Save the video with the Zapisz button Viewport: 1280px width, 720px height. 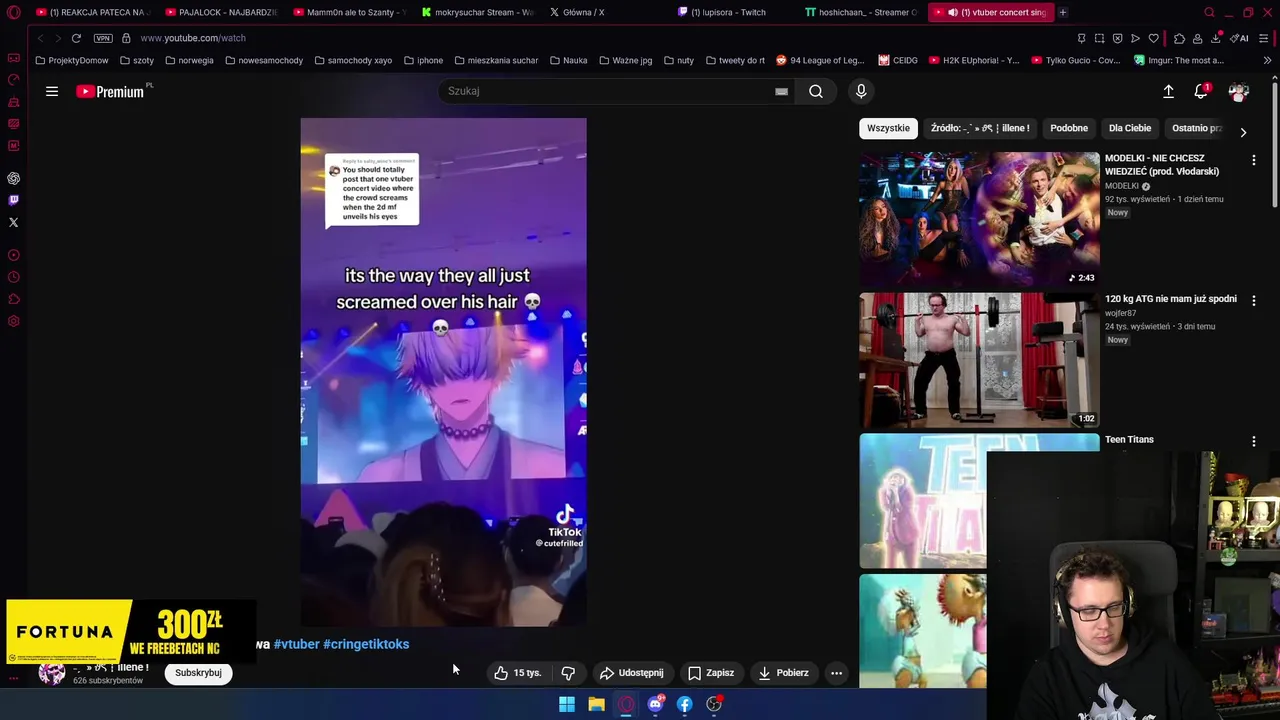pyautogui.click(x=711, y=673)
